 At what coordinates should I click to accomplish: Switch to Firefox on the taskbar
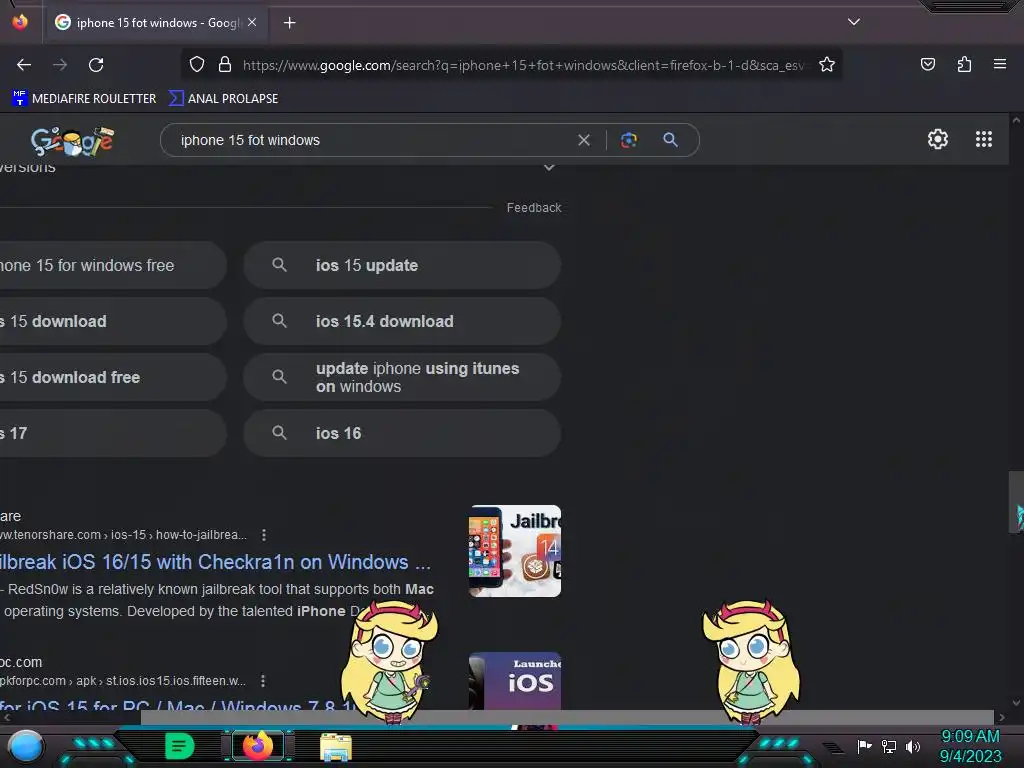coord(258,746)
